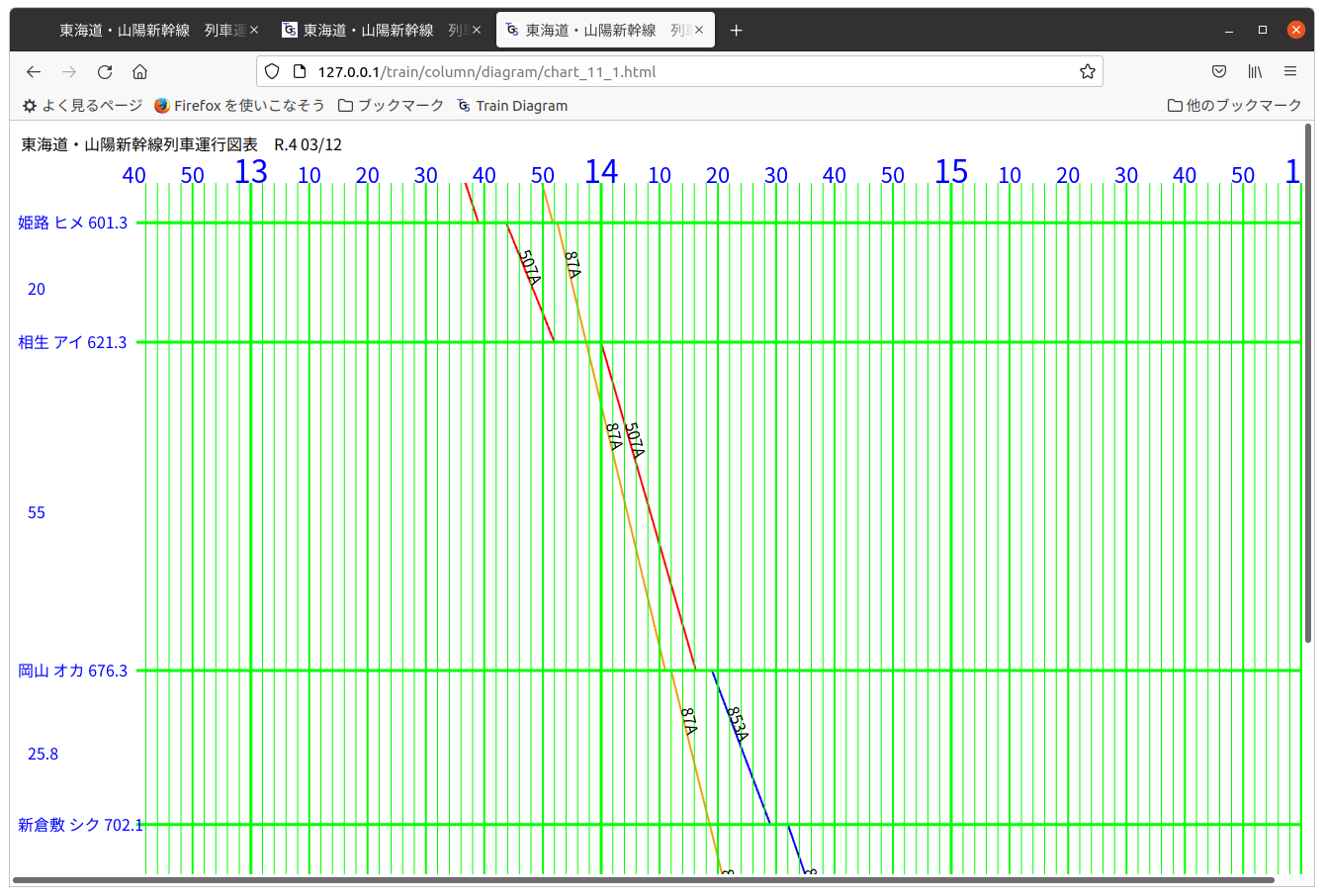The height and width of the screenshot is (896, 1324).
Task: Maximize the Firefox window
Action: pos(1263,31)
